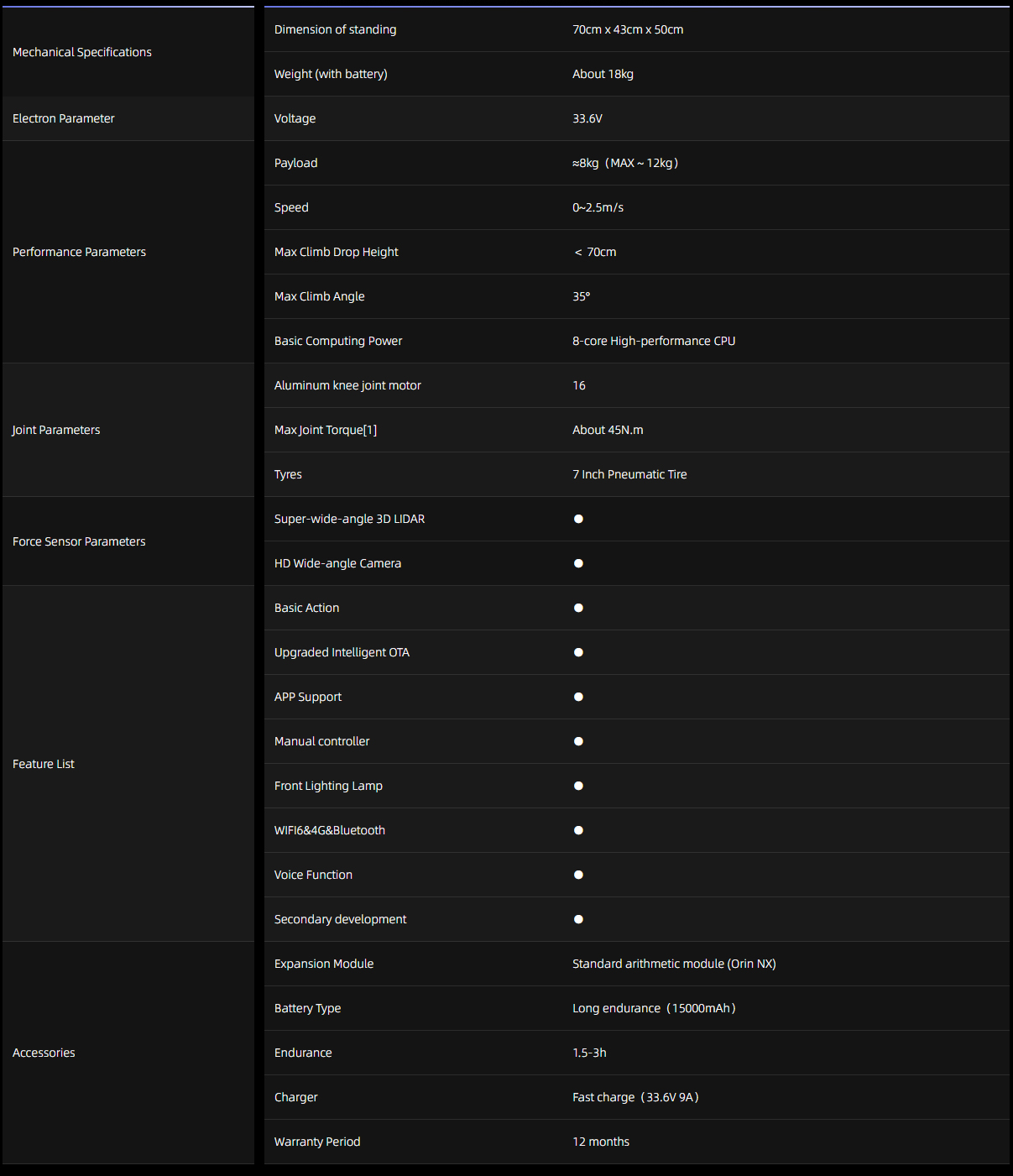The image size is (1013, 1176).
Task: Click the APP Support indicator dot
Action: coord(578,697)
